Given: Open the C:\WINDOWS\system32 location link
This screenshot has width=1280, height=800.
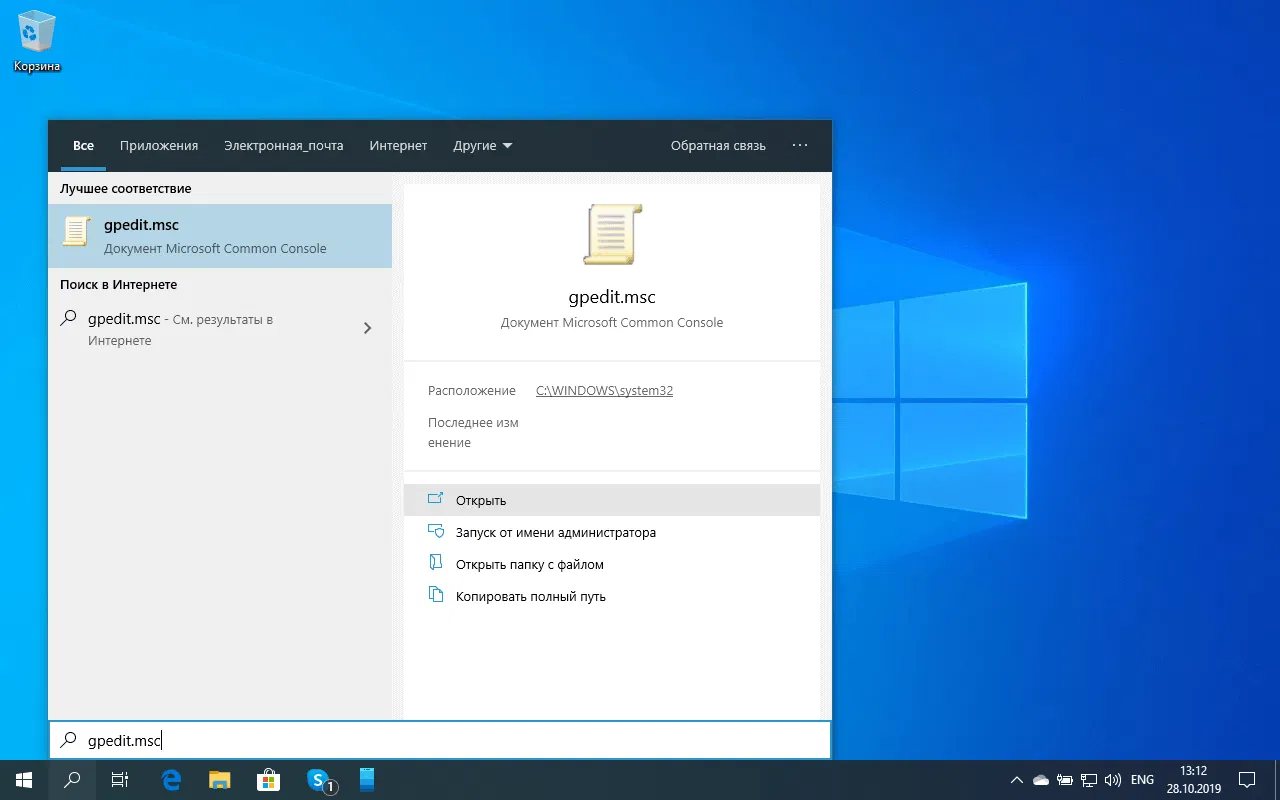Looking at the screenshot, I should tap(604, 391).
